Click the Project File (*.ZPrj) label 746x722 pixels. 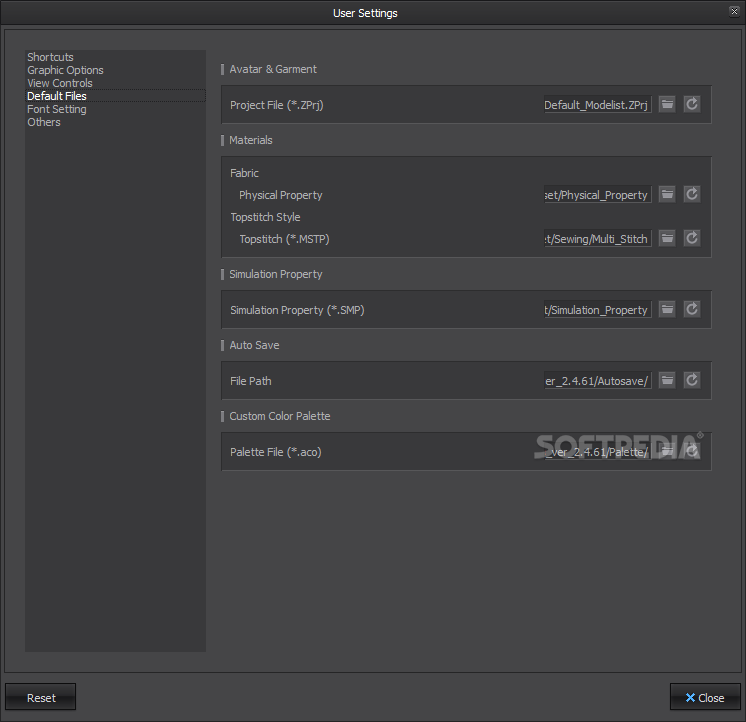pos(276,105)
